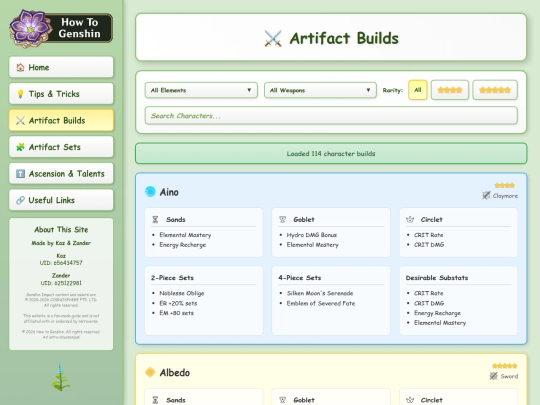Click Noblesse Oblige in 2-Piece Sets
The width and height of the screenshot is (540, 405).
[181, 293]
